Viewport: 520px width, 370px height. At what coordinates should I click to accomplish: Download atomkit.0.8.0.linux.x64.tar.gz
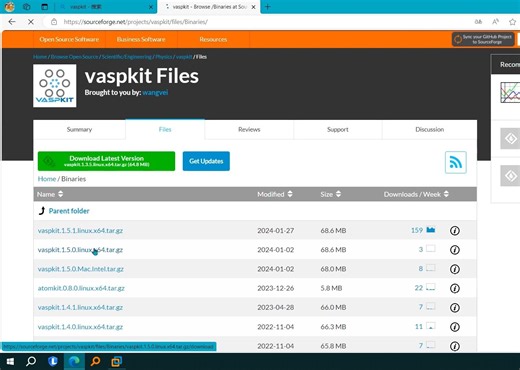pyautogui.click(x=81, y=288)
